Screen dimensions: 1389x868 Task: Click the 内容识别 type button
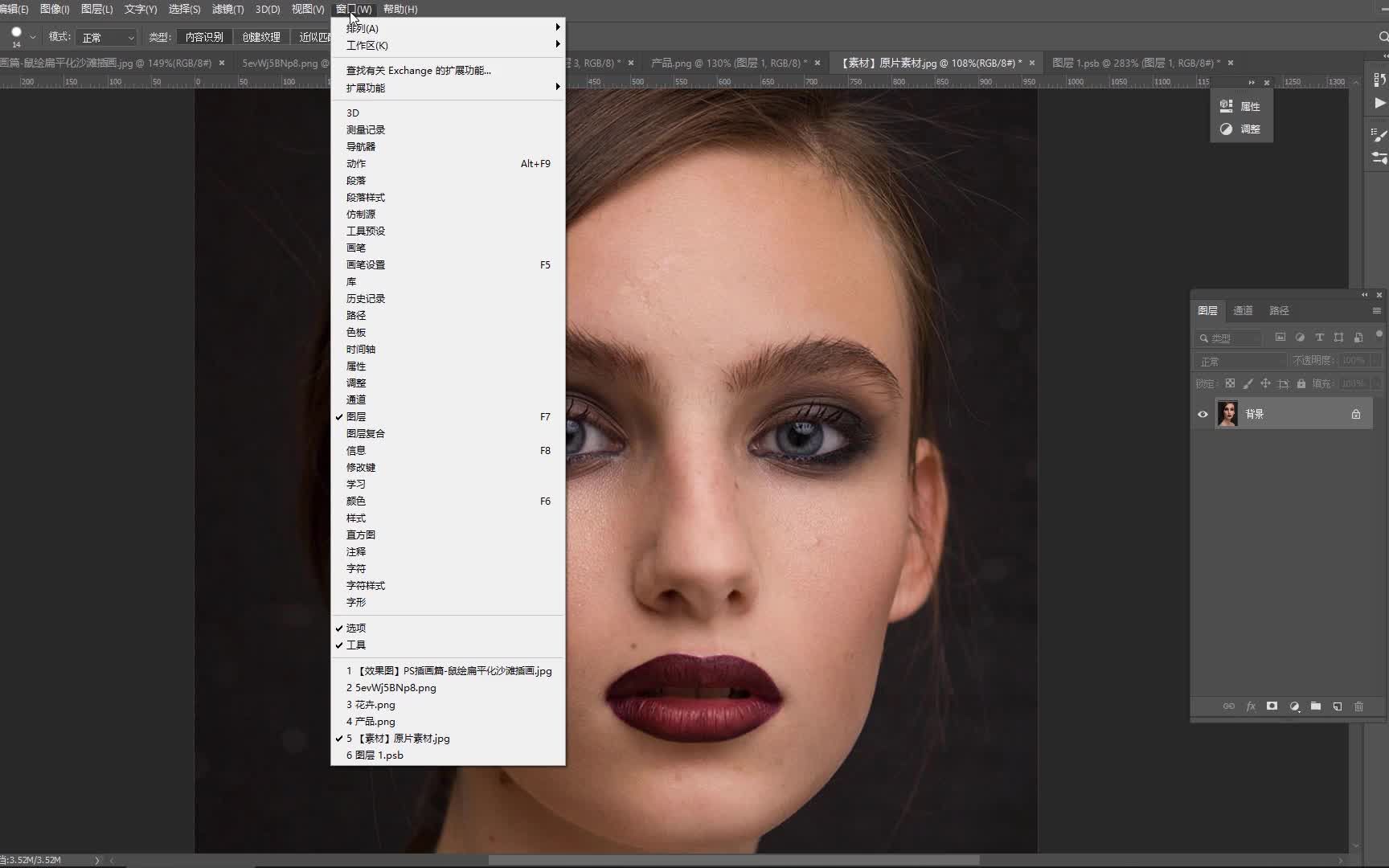pyautogui.click(x=204, y=37)
